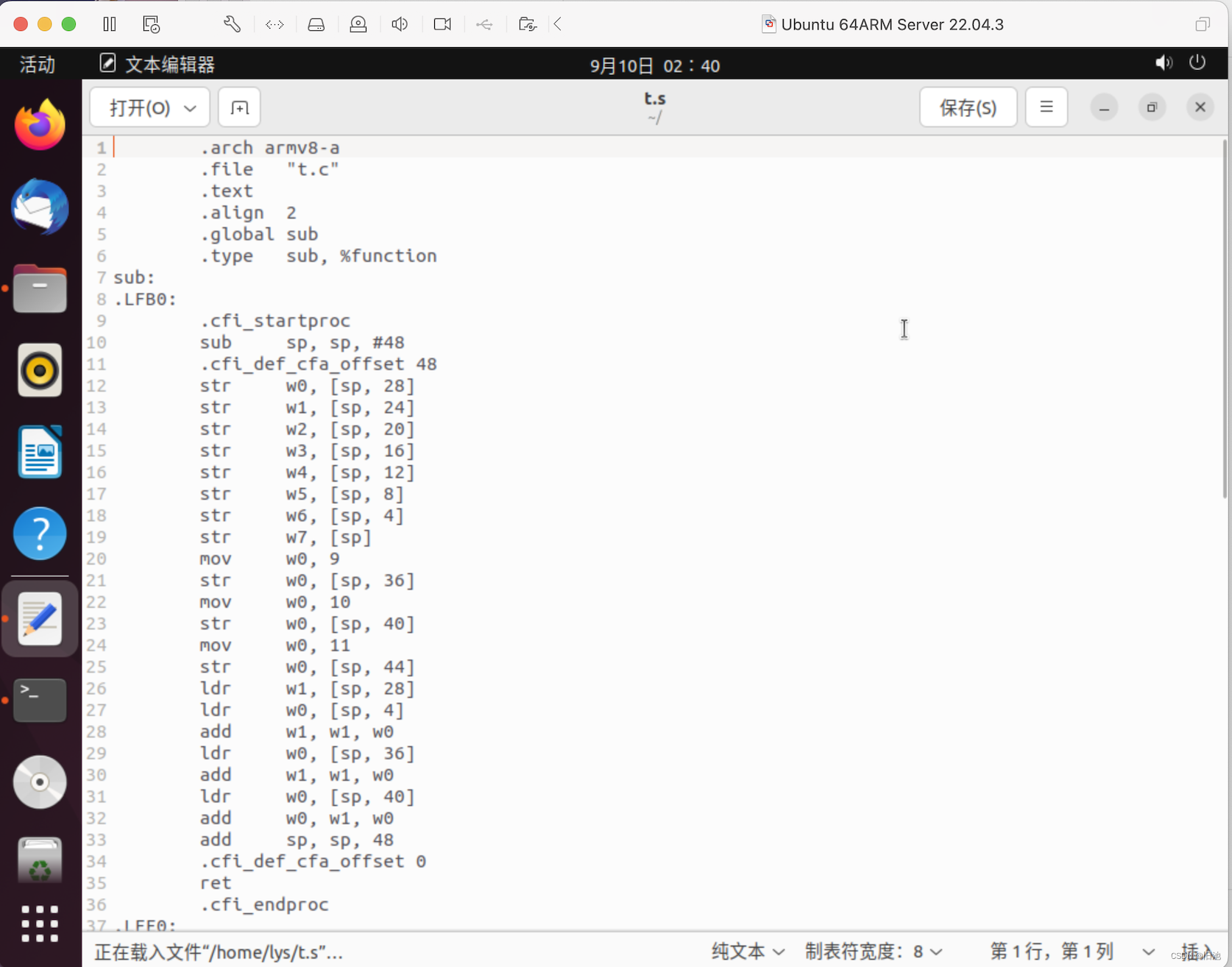Open VM settings wrench icon
This screenshot has width=1232, height=967.
click(x=233, y=24)
